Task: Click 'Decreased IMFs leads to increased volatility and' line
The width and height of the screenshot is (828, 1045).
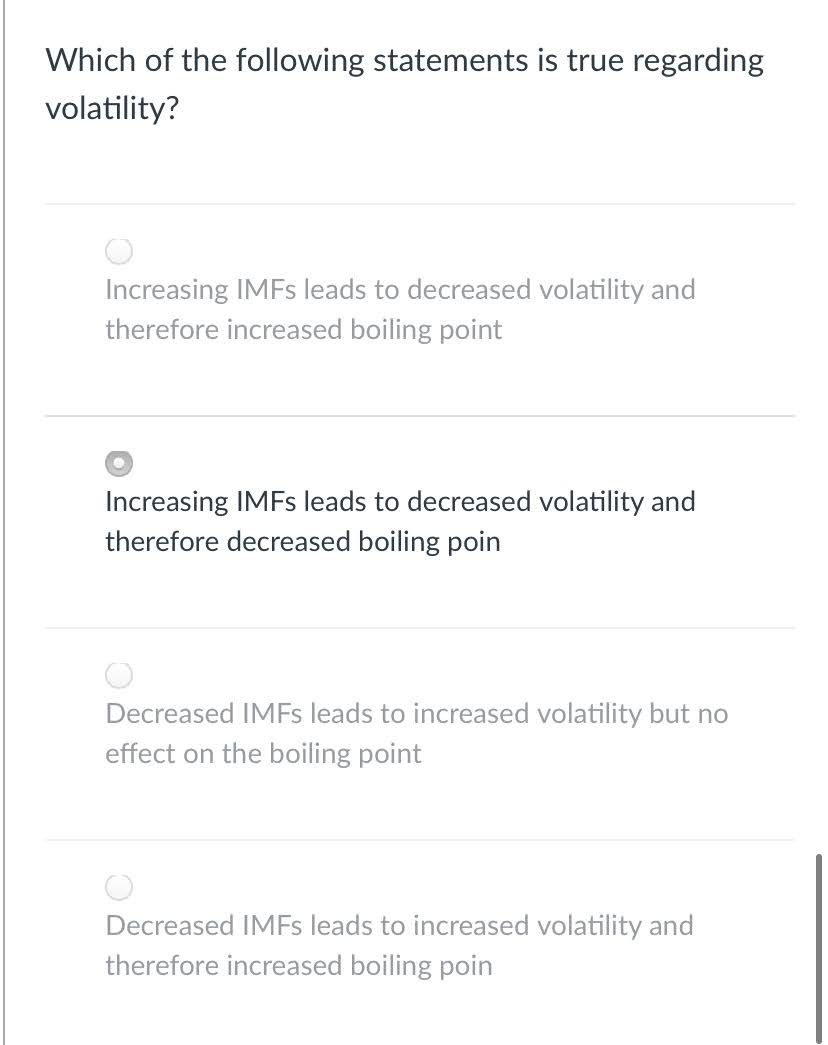Action: [399, 926]
